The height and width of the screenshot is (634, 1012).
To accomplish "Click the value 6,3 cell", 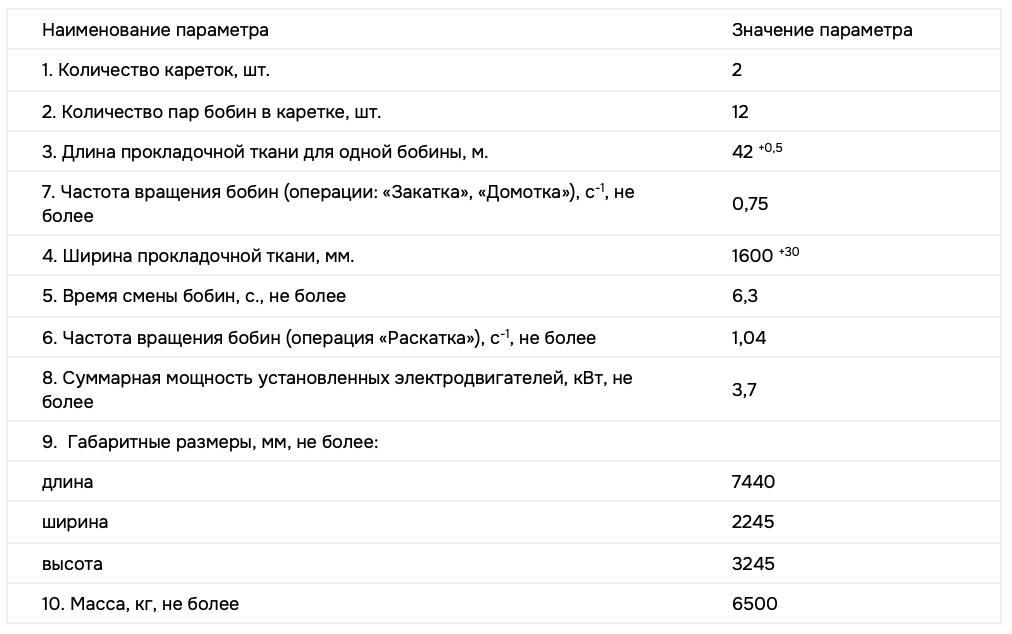I will point(744,296).
